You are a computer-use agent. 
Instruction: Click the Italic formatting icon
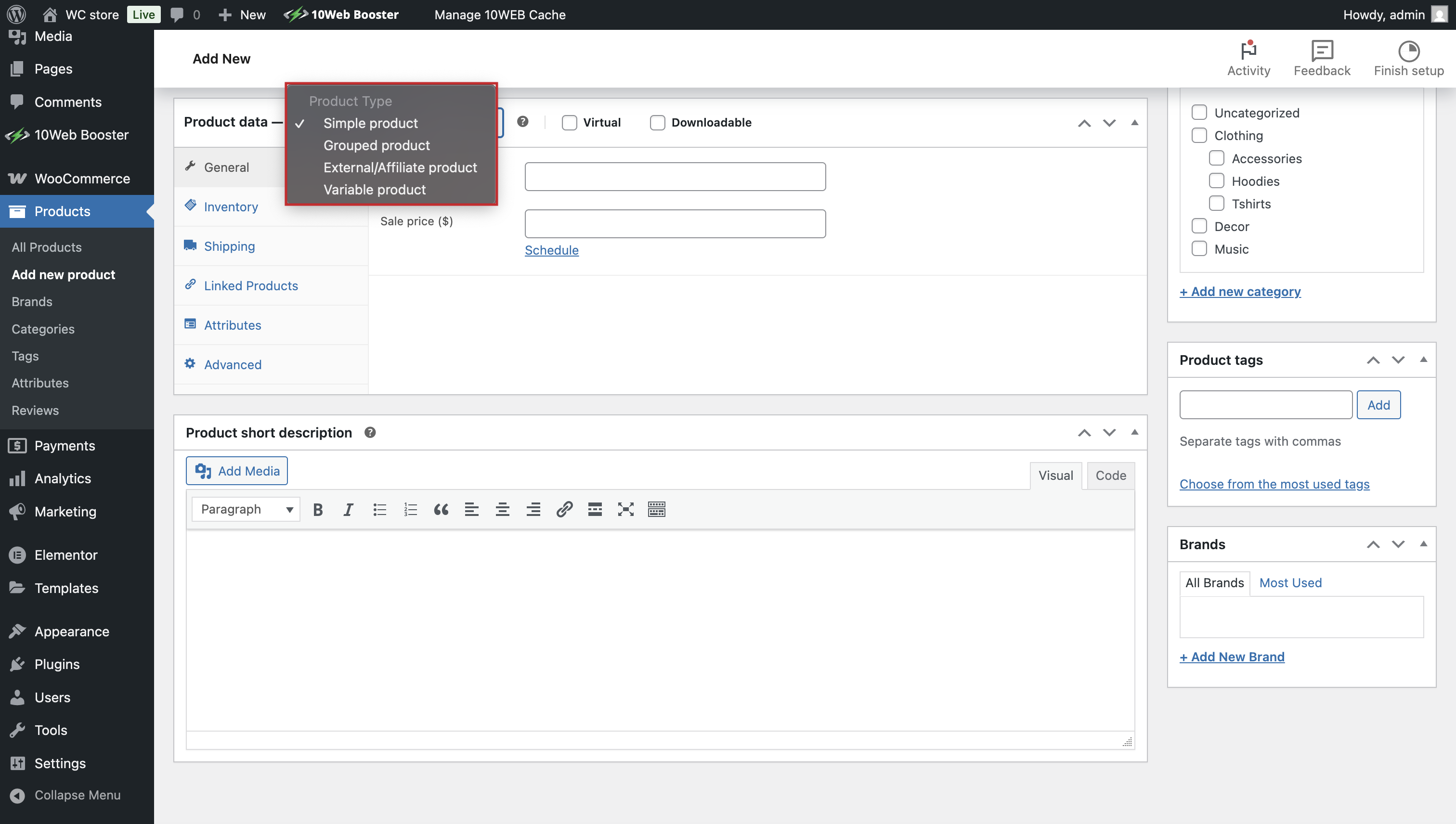tap(348, 509)
